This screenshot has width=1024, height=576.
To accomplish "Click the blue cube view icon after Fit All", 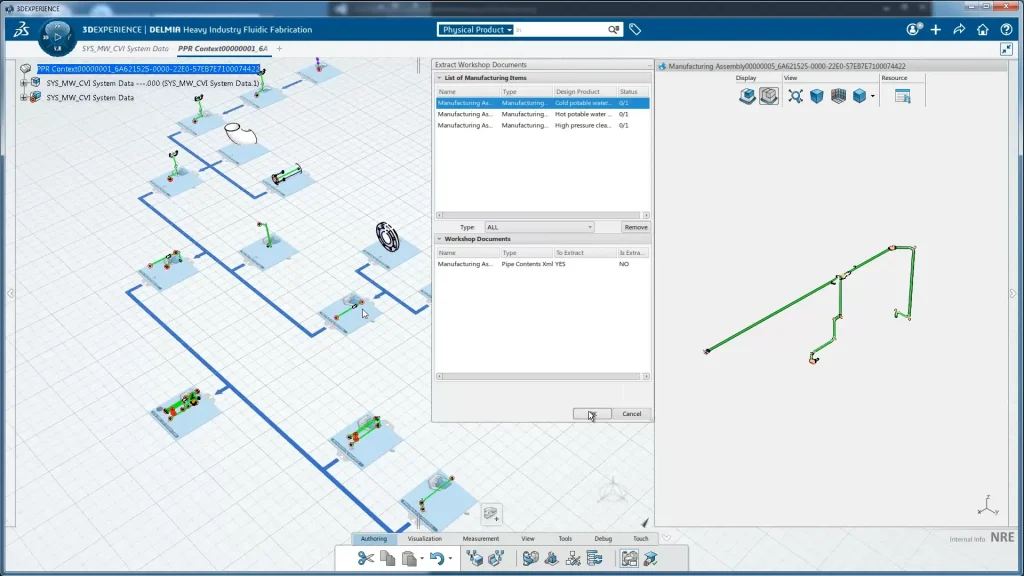I will (x=816, y=96).
